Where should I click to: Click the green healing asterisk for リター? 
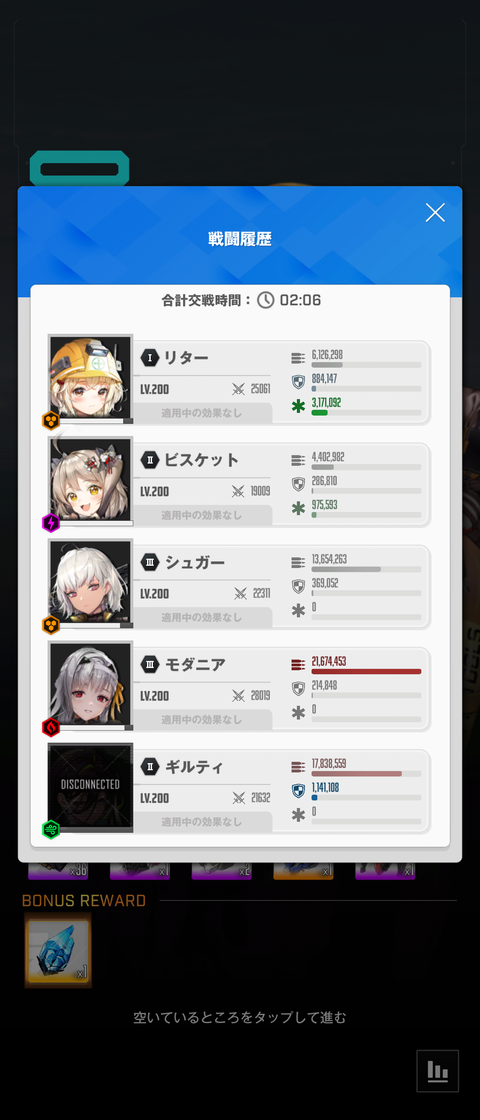(299, 407)
